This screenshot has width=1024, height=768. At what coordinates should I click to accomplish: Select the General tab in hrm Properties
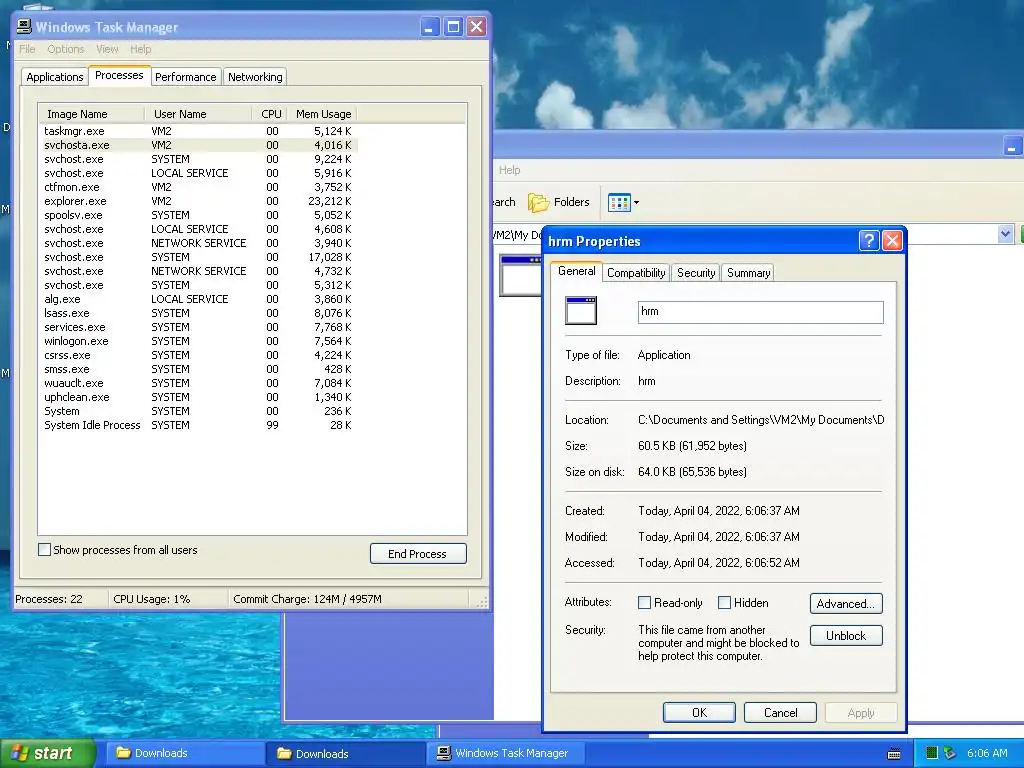pos(576,271)
